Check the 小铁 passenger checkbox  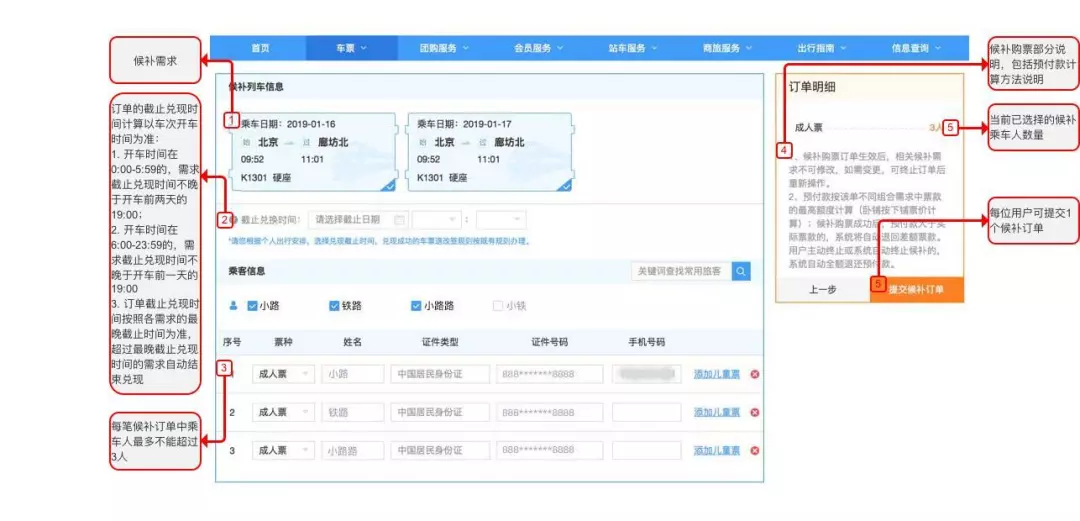pos(498,306)
